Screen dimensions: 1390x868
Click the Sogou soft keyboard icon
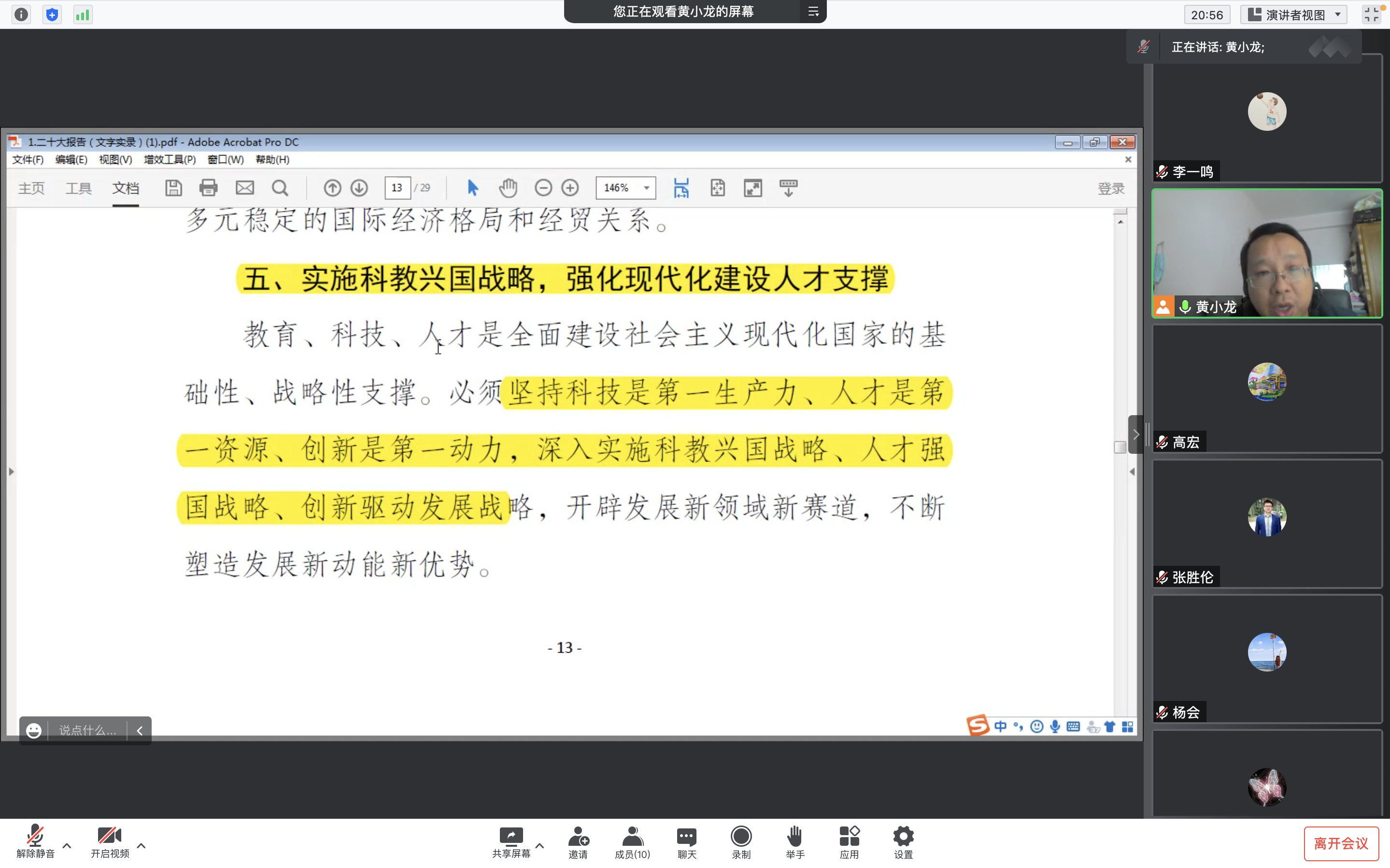pyautogui.click(x=1073, y=726)
